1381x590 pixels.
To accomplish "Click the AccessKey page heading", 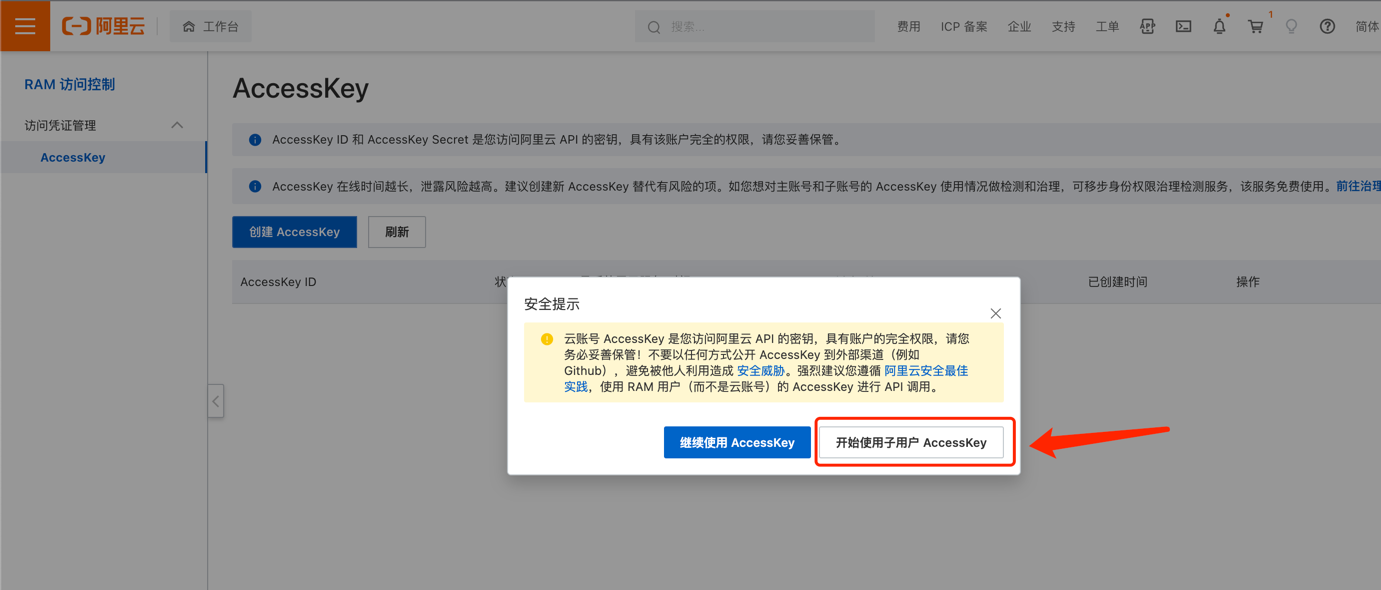I will 301,88.
